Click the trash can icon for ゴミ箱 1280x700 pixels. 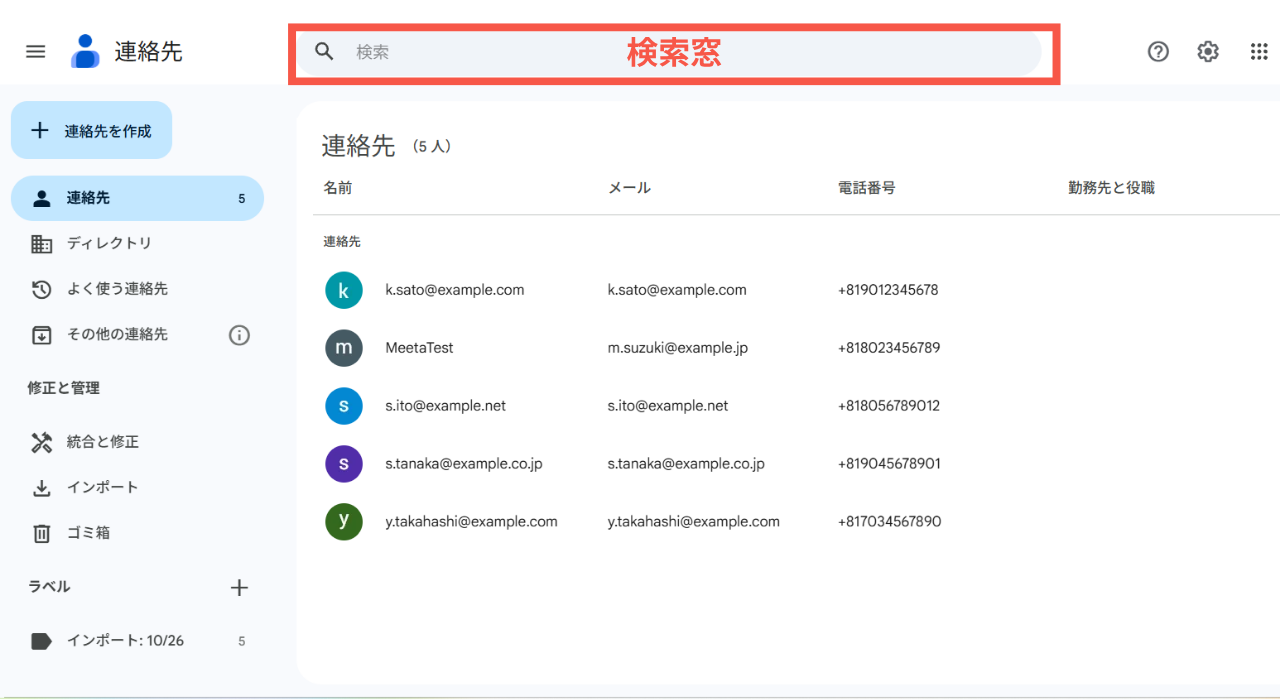pos(41,533)
